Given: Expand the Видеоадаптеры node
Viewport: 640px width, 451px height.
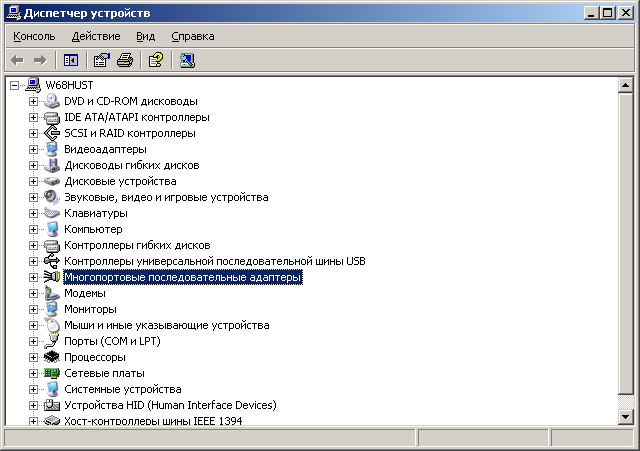Looking at the screenshot, I should 33,149.
